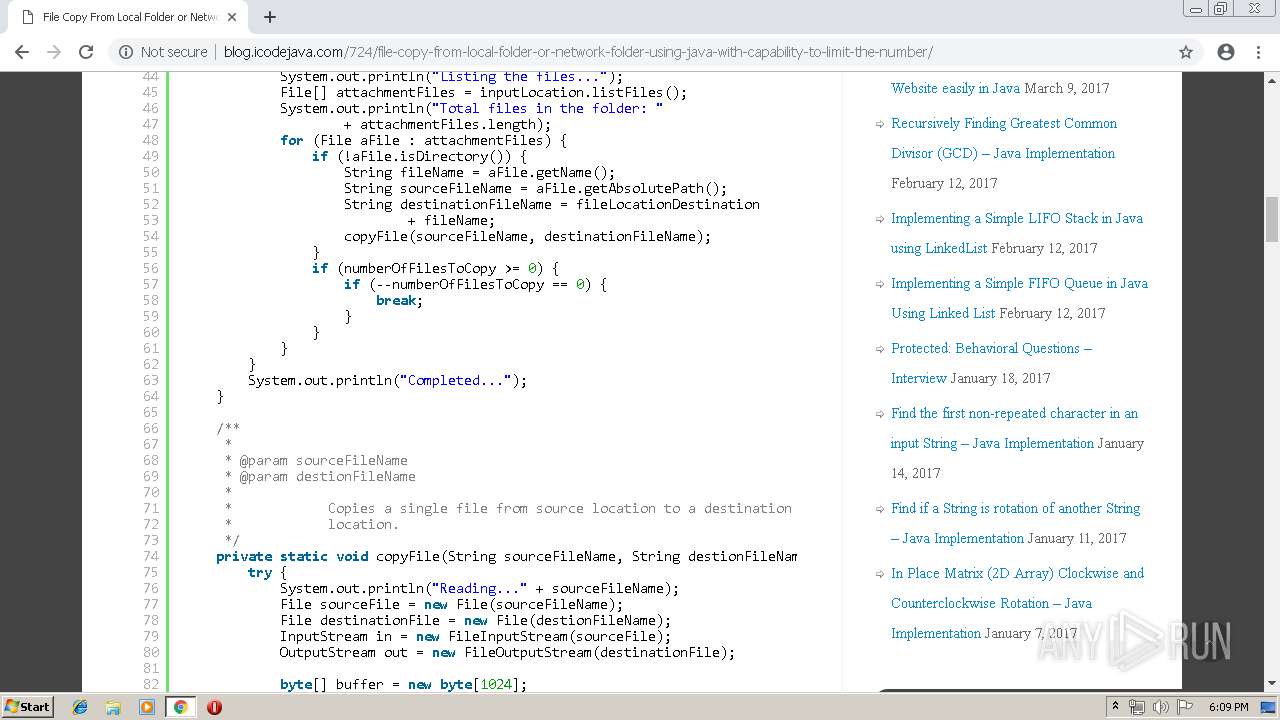Open the Chrome profile account icon
Viewport: 1280px width, 720px height.
click(1226, 52)
